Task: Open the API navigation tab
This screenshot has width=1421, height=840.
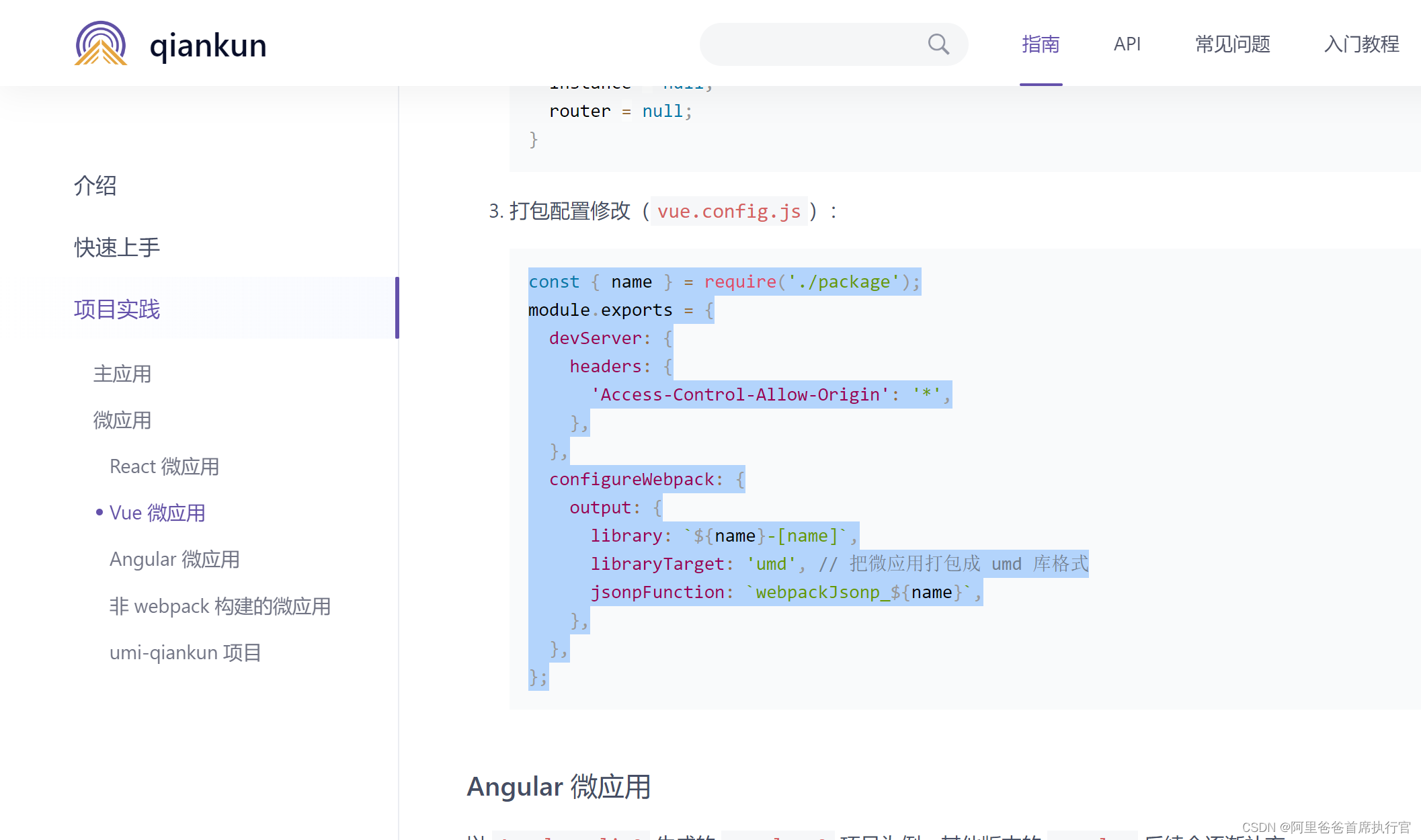Action: [1127, 44]
